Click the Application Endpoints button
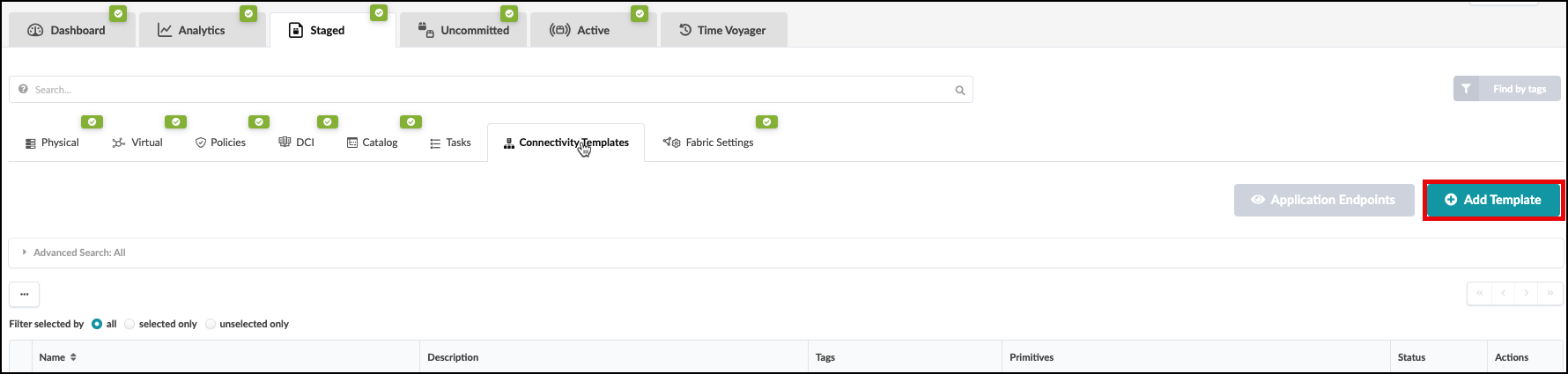This screenshot has height=374, width=1568. coord(1323,200)
